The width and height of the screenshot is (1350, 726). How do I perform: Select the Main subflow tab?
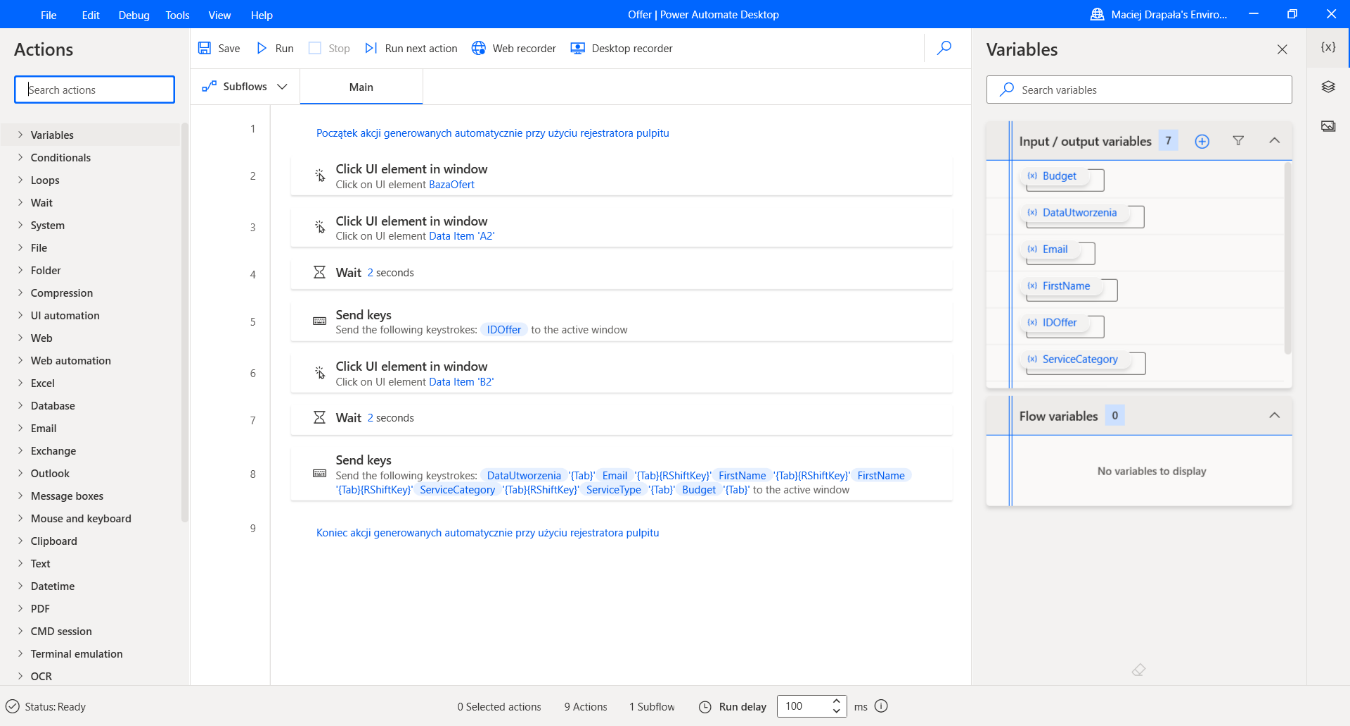[x=361, y=87]
